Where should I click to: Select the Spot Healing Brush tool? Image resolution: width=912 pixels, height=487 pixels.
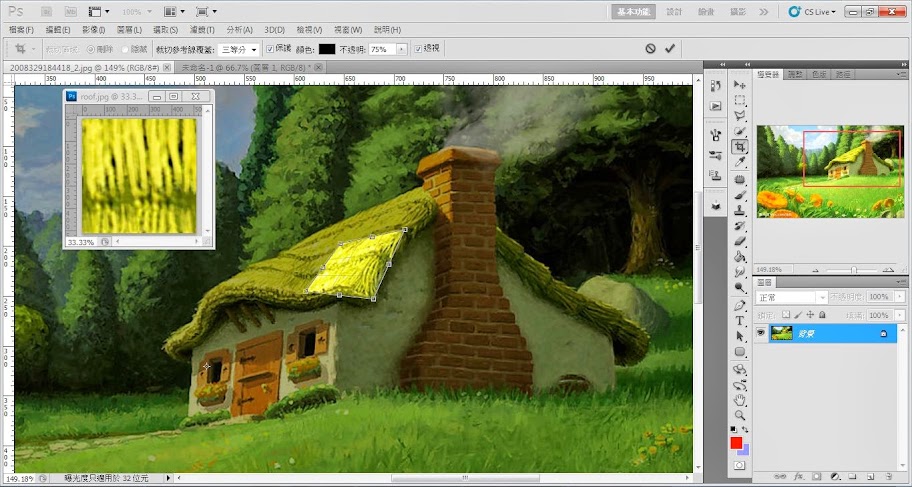[739, 180]
